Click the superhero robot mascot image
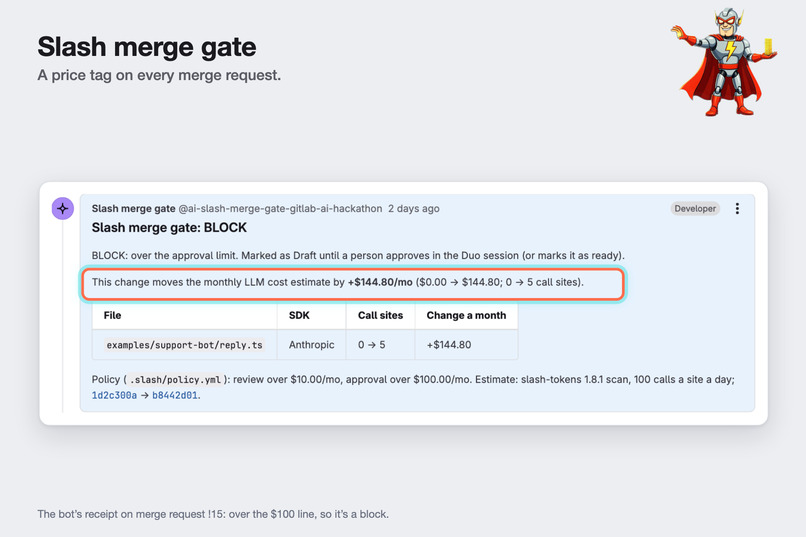The image size is (806, 537). pyautogui.click(x=724, y=62)
